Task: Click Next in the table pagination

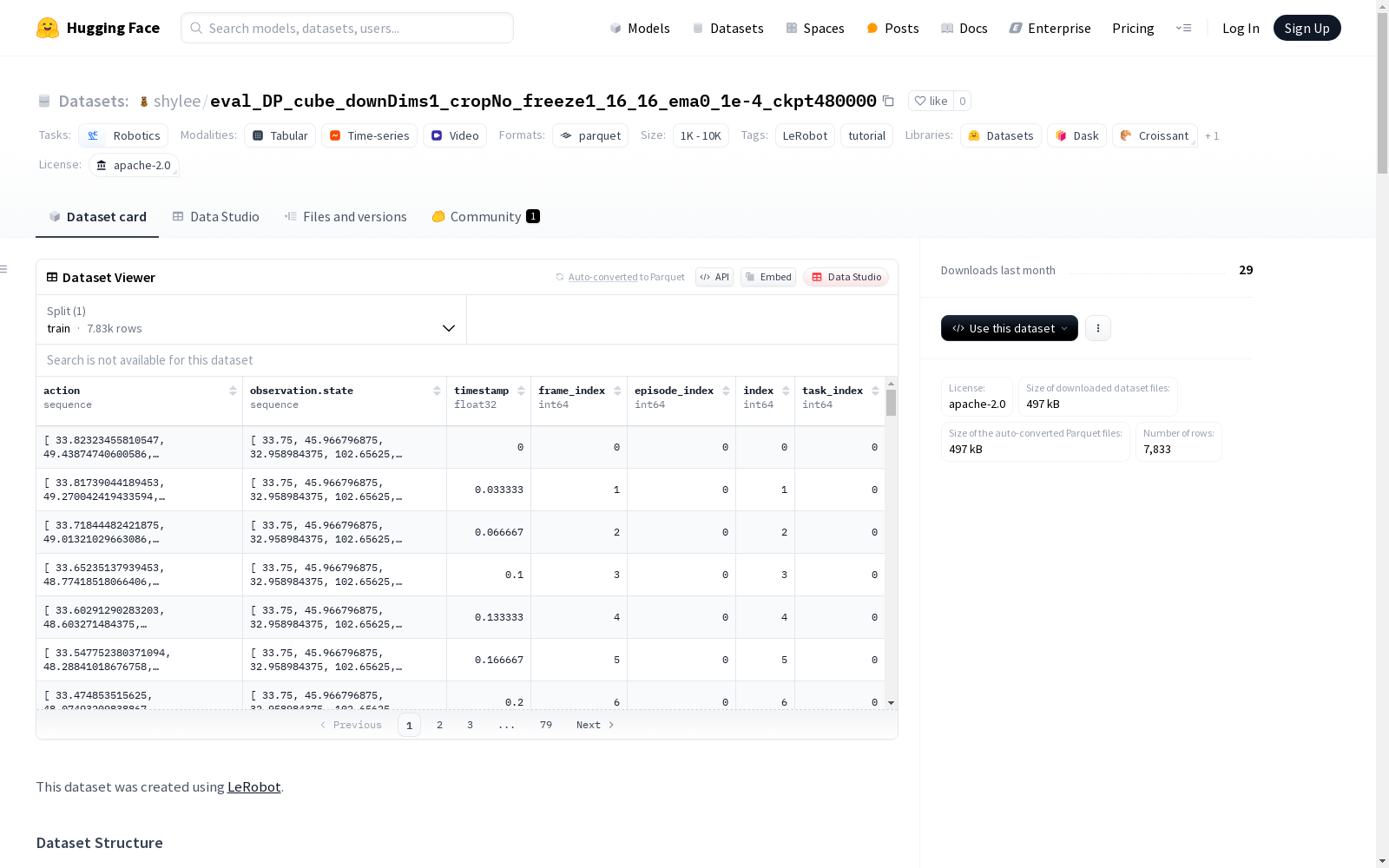Action: point(596,725)
